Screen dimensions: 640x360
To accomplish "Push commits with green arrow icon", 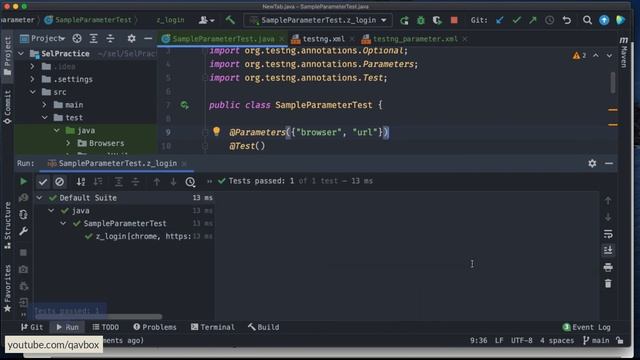I will [533, 20].
